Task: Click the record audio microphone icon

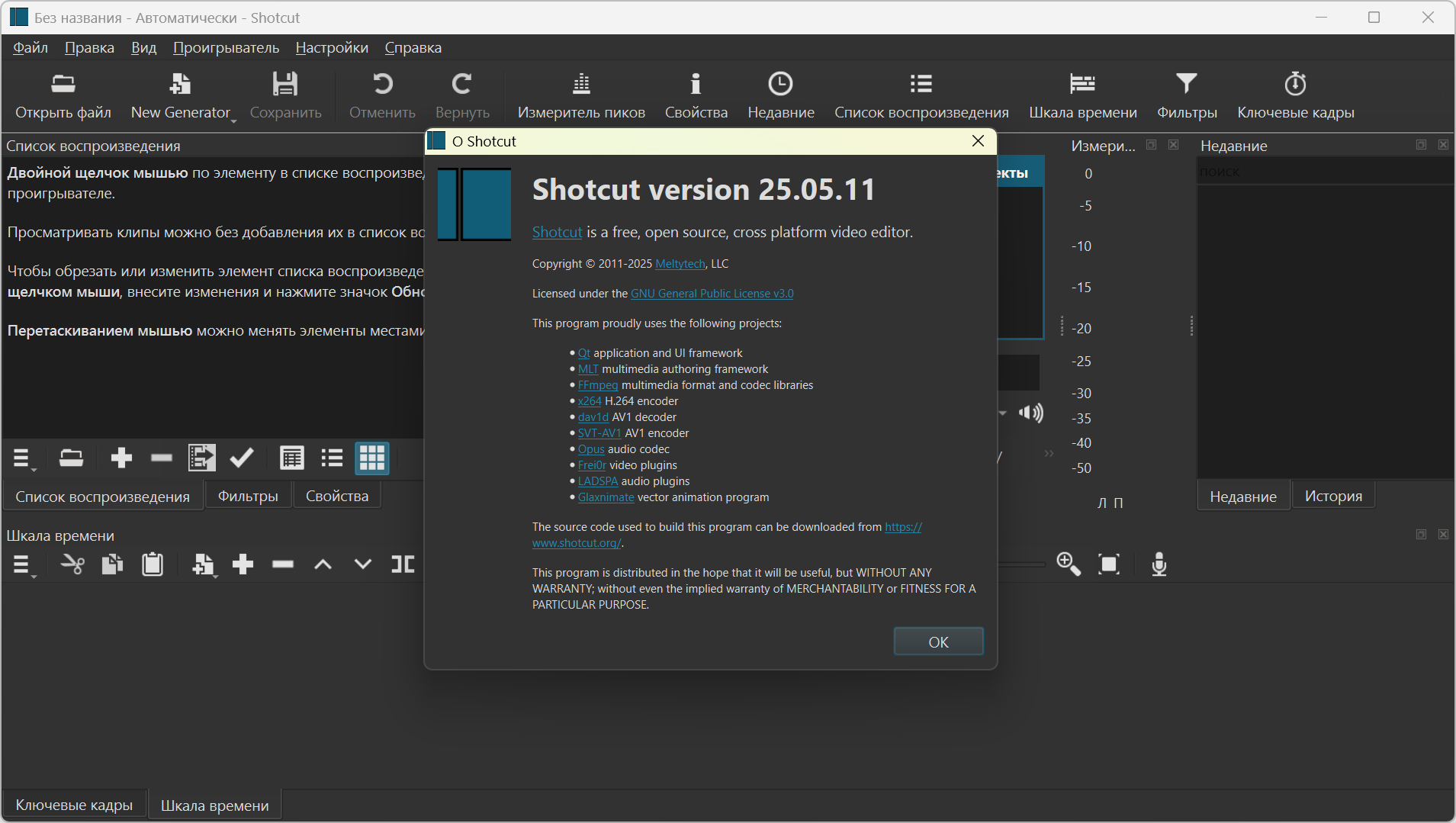Action: pos(1159,564)
